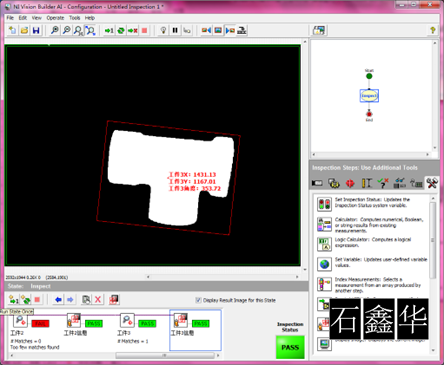Click the next image icon in toolbar
Screen dimensions: 444x365
point(230,30)
